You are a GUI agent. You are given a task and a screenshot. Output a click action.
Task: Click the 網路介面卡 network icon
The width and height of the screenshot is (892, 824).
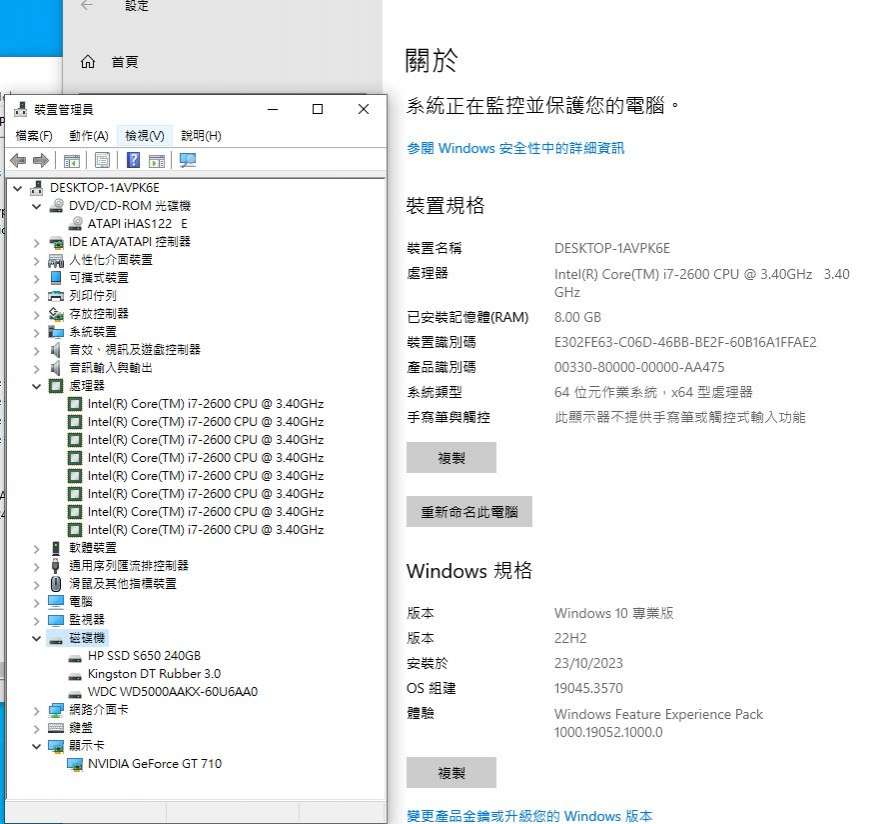point(56,710)
